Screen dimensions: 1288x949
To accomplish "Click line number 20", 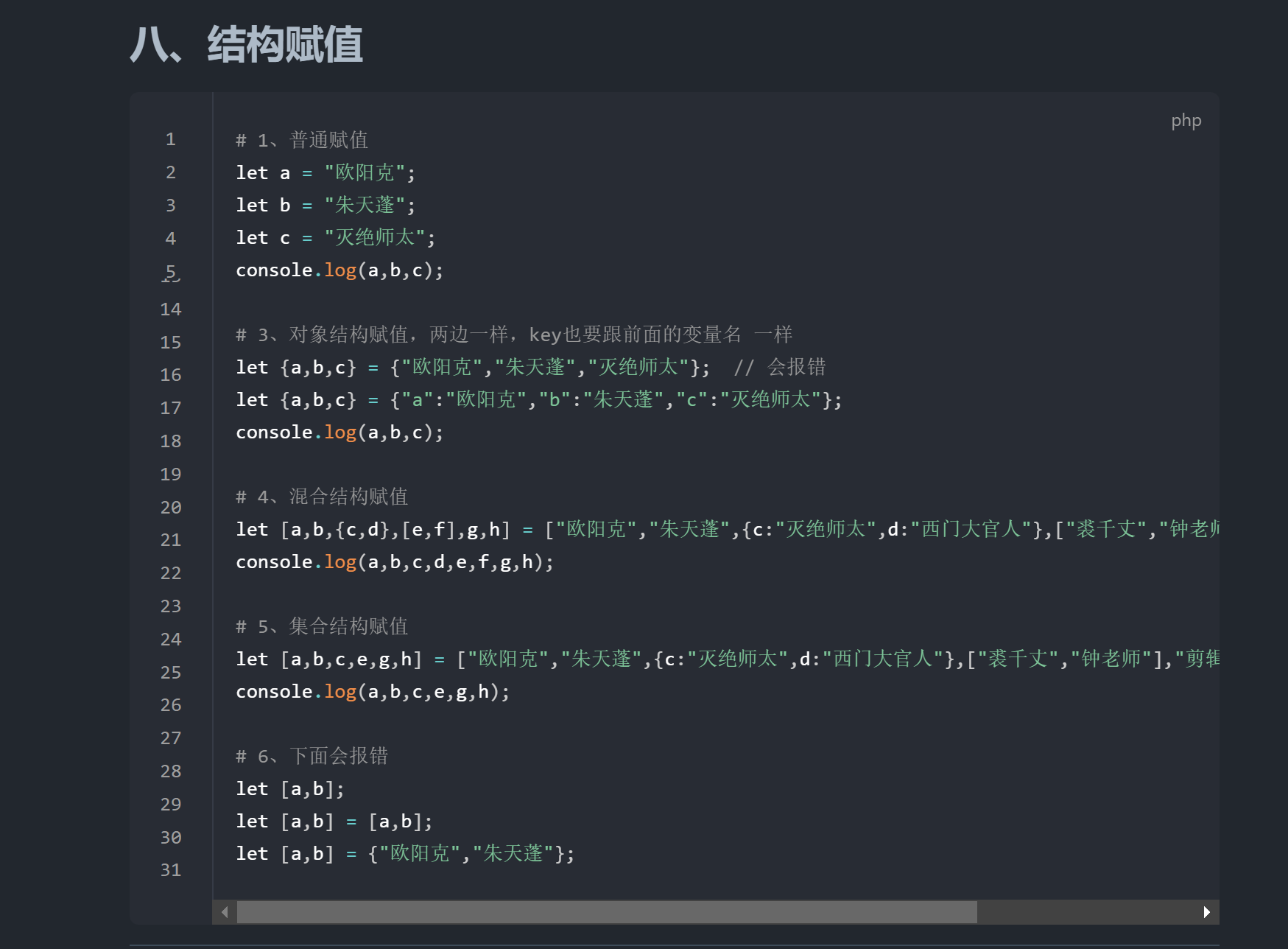I will tap(171, 508).
